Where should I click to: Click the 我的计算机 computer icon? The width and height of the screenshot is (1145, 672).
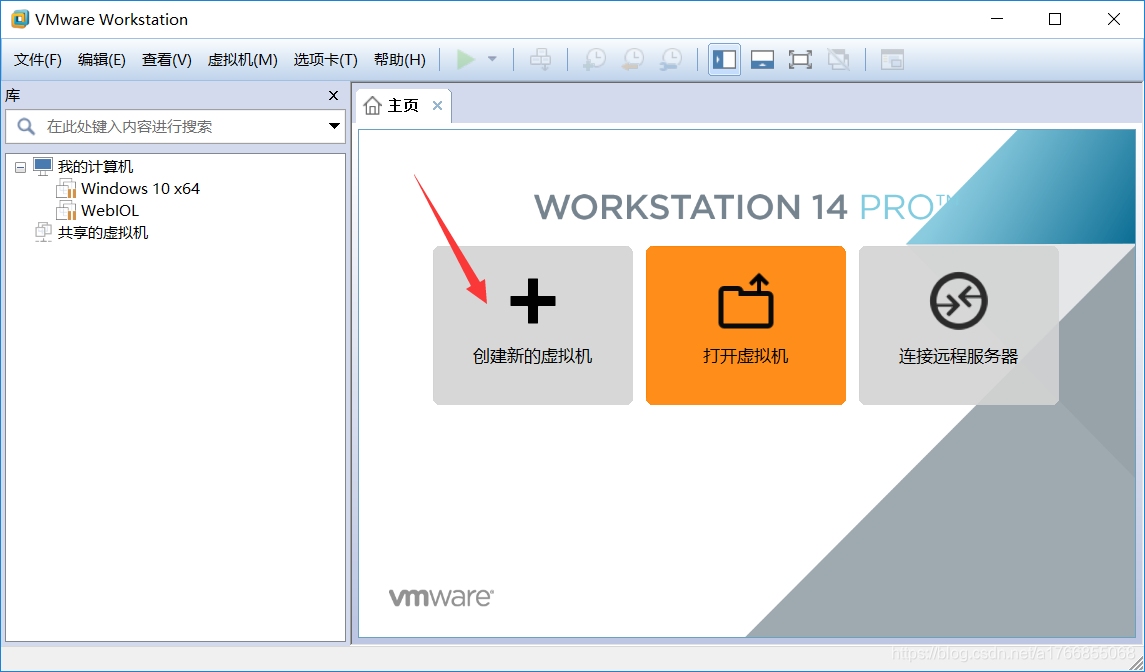44,166
